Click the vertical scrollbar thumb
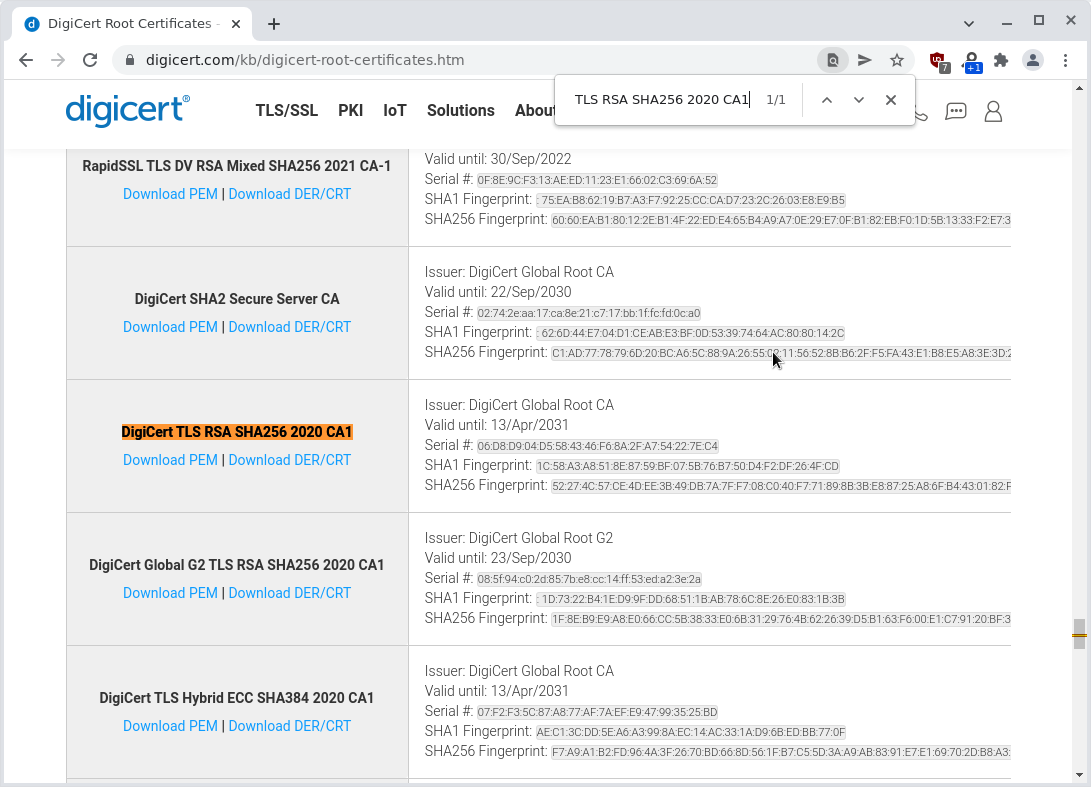Screen dimensions: 1091x787 tap(1079, 634)
